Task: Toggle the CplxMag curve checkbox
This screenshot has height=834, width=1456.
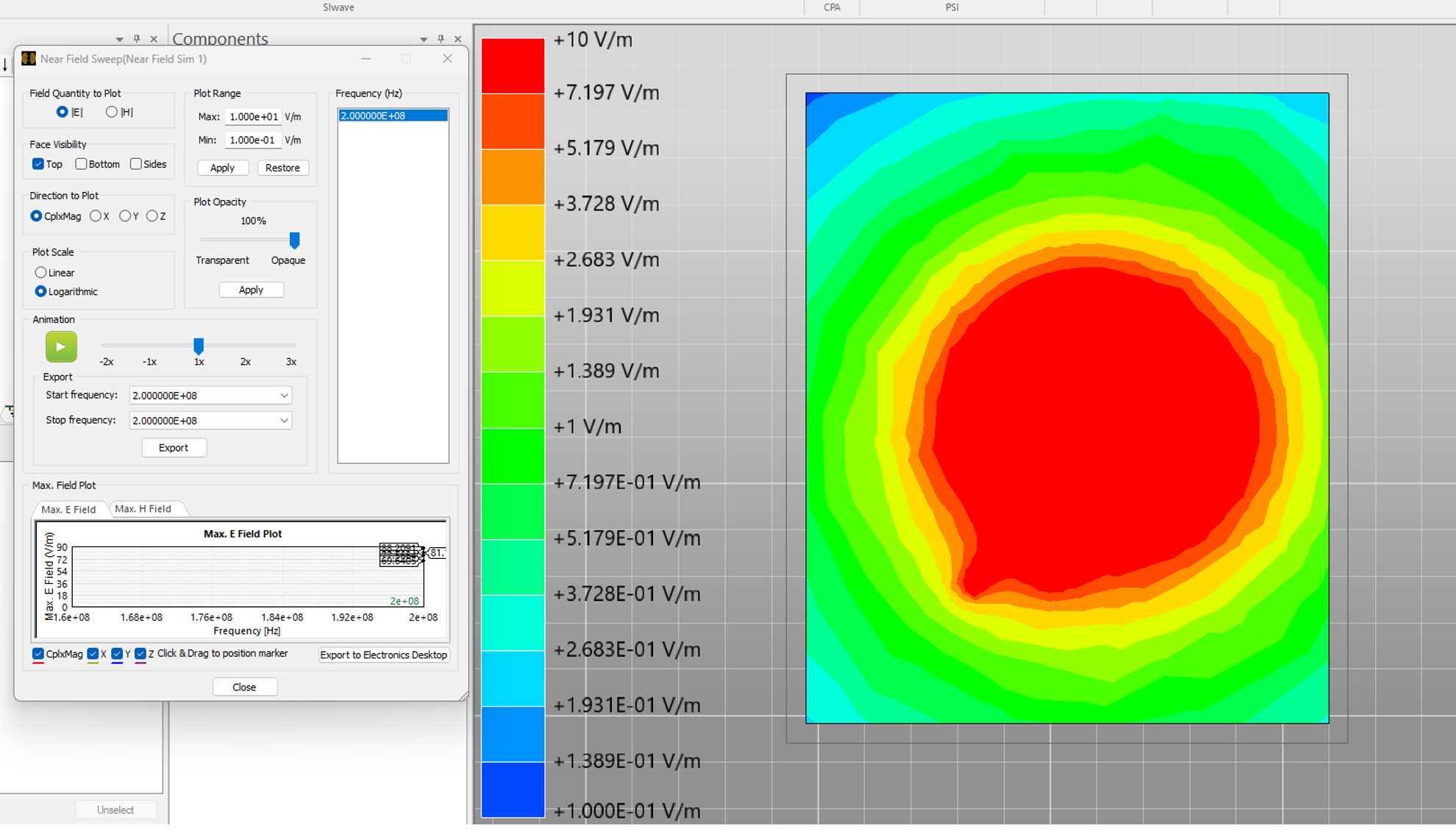Action: [x=38, y=654]
